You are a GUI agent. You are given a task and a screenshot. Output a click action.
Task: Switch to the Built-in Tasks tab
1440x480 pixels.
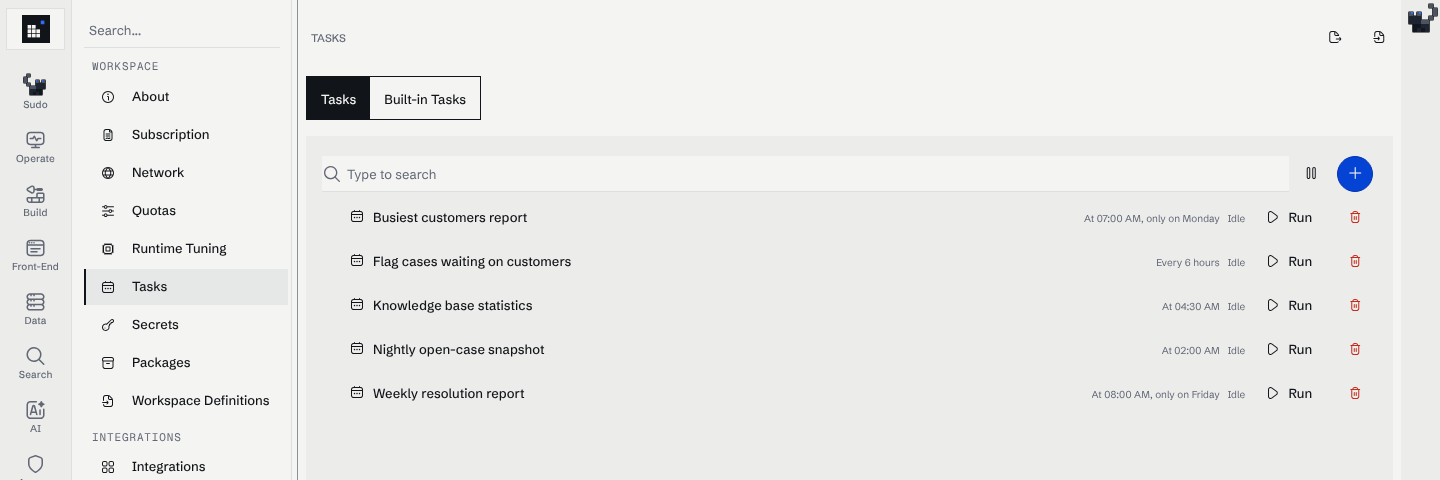pyautogui.click(x=425, y=98)
